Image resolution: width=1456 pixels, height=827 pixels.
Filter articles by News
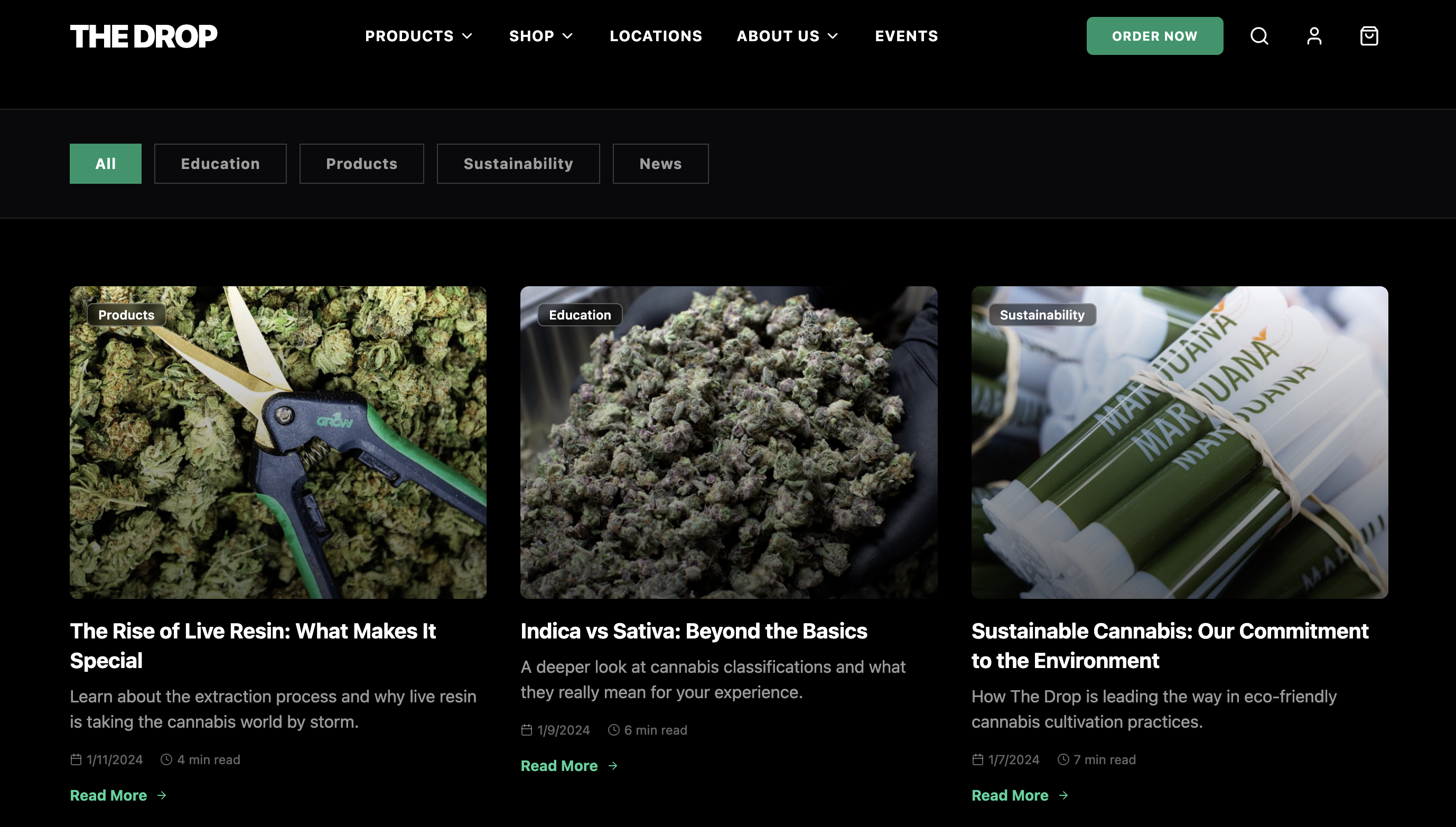click(x=661, y=164)
